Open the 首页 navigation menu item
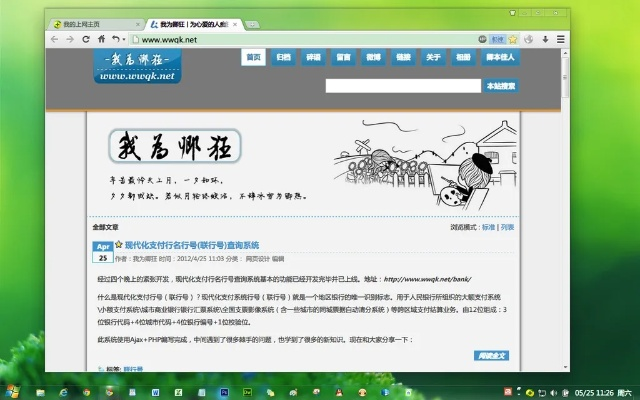 pyautogui.click(x=254, y=57)
